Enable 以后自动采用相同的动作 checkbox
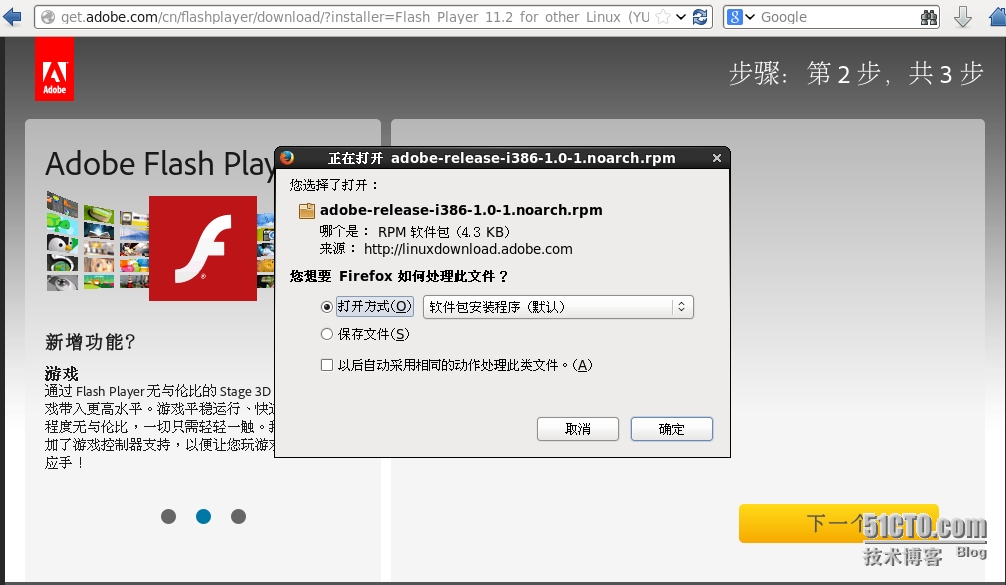 327,365
